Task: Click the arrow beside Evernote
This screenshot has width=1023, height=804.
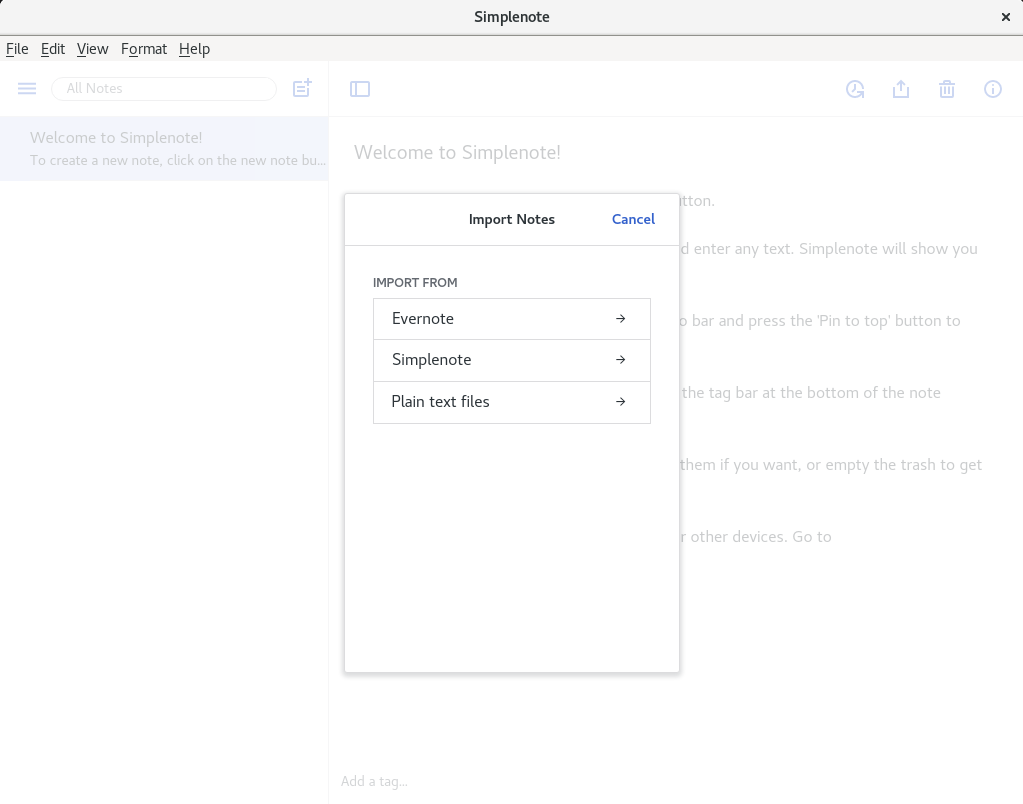Action: (620, 319)
